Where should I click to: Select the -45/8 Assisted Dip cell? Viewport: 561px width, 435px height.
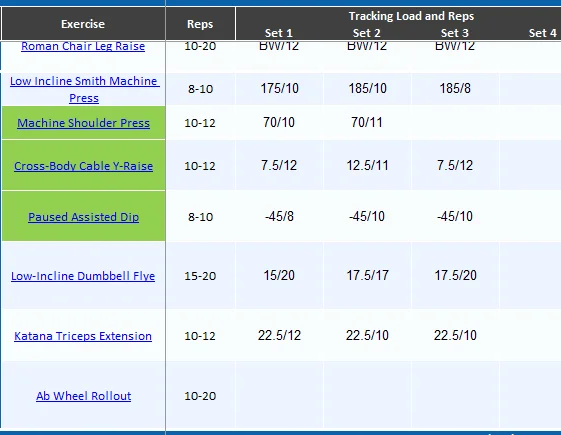point(279,216)
